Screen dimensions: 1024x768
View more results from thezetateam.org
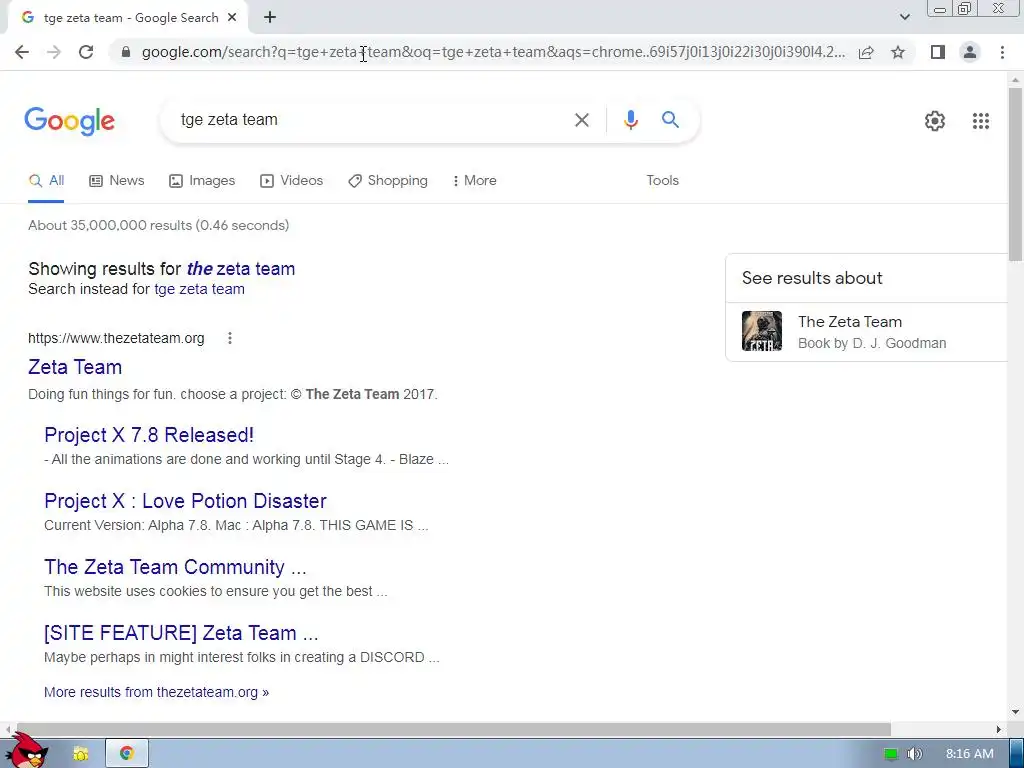[x=156, y=692]
